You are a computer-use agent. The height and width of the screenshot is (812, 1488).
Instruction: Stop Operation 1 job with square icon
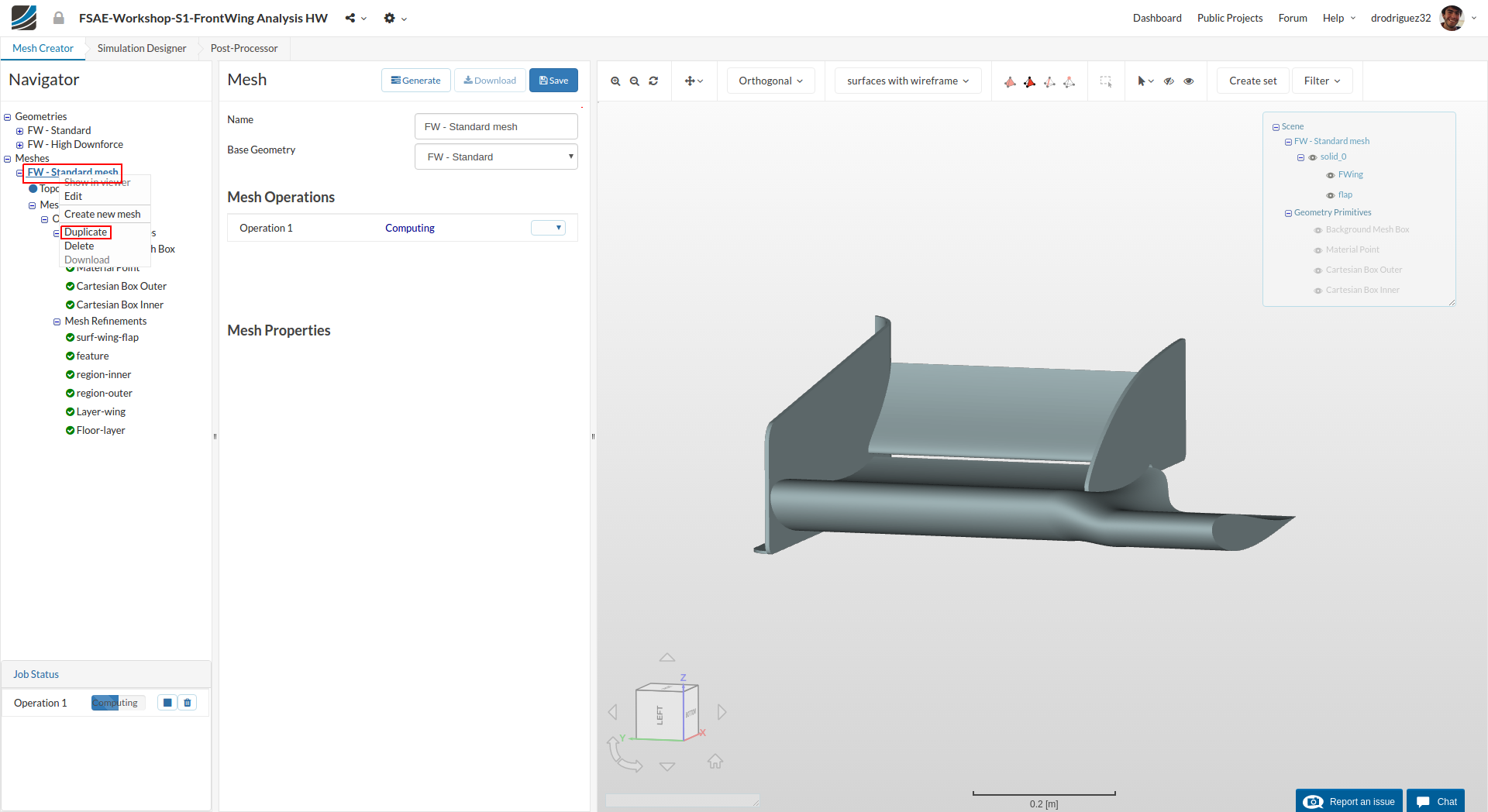pyautogui.click(x=167, y=703)
